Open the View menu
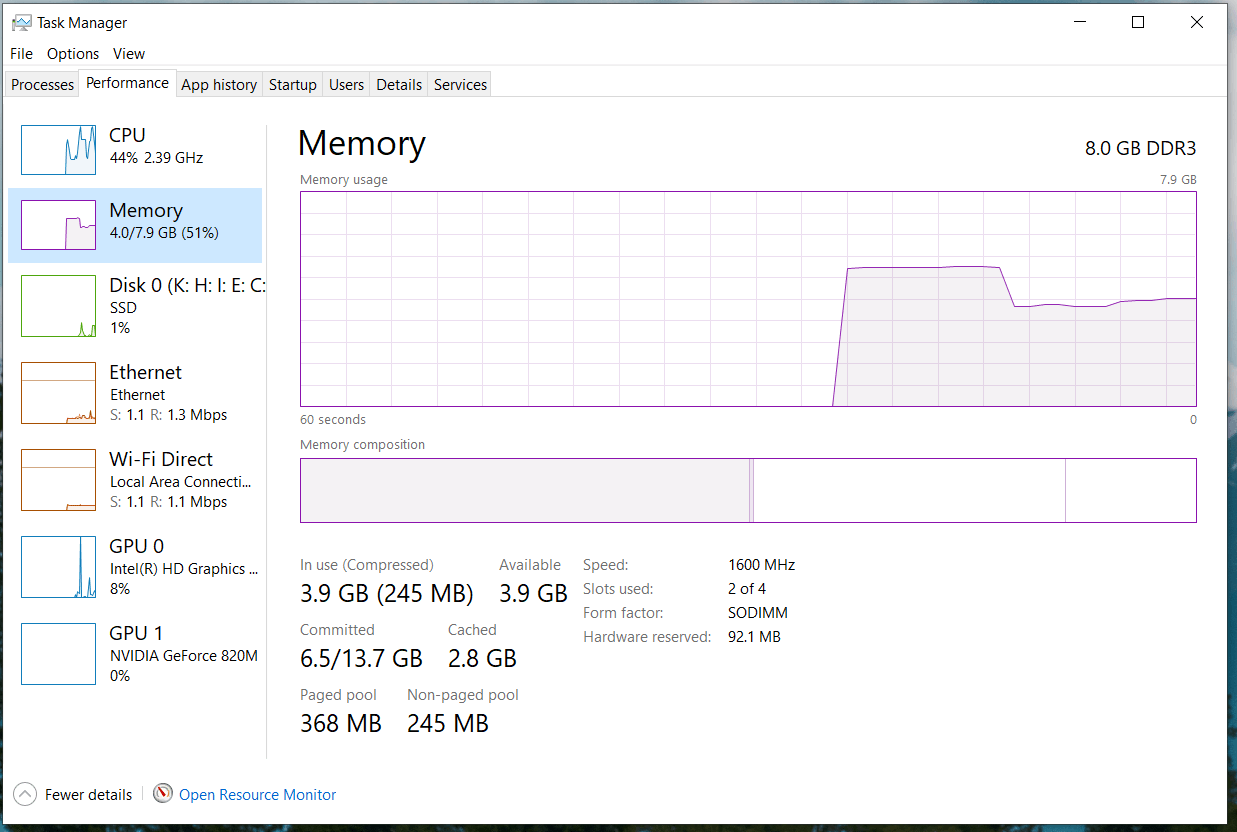This screenshot has width=1237, height=832. click(x=129, y=54)
